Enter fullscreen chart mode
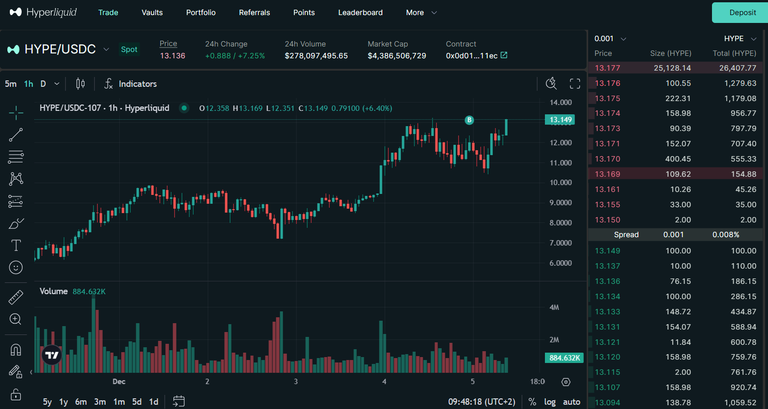 (575, 84)
